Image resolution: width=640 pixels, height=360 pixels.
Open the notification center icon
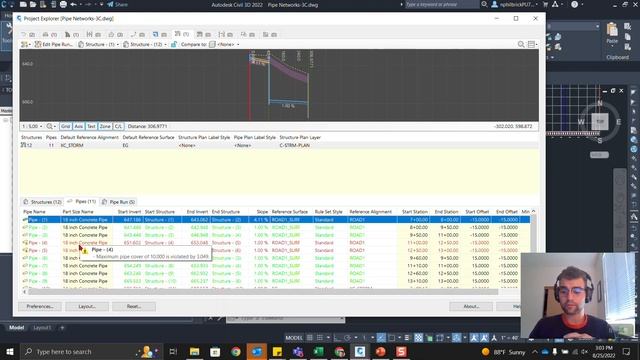pyautogui.click(x=627, y=351)
